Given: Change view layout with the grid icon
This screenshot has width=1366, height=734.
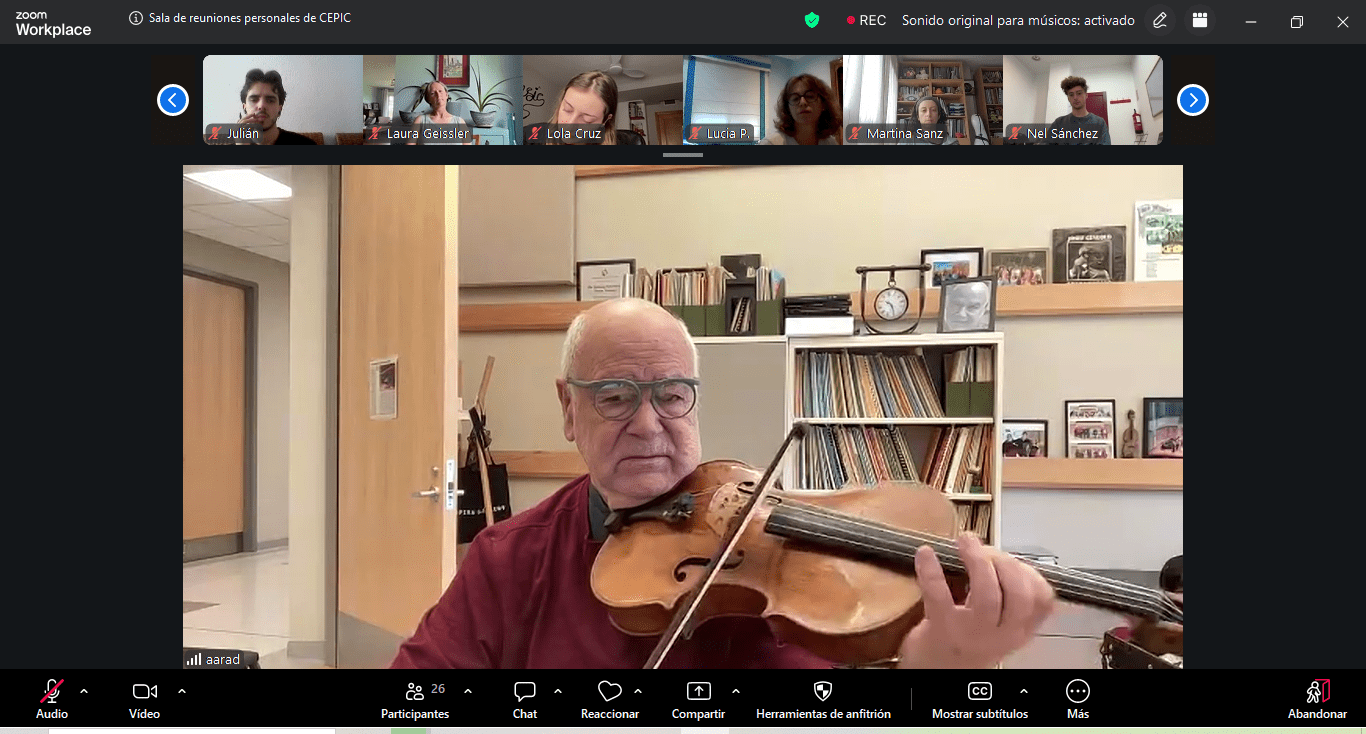Looking at the screenshot, I should (1200, 20).
